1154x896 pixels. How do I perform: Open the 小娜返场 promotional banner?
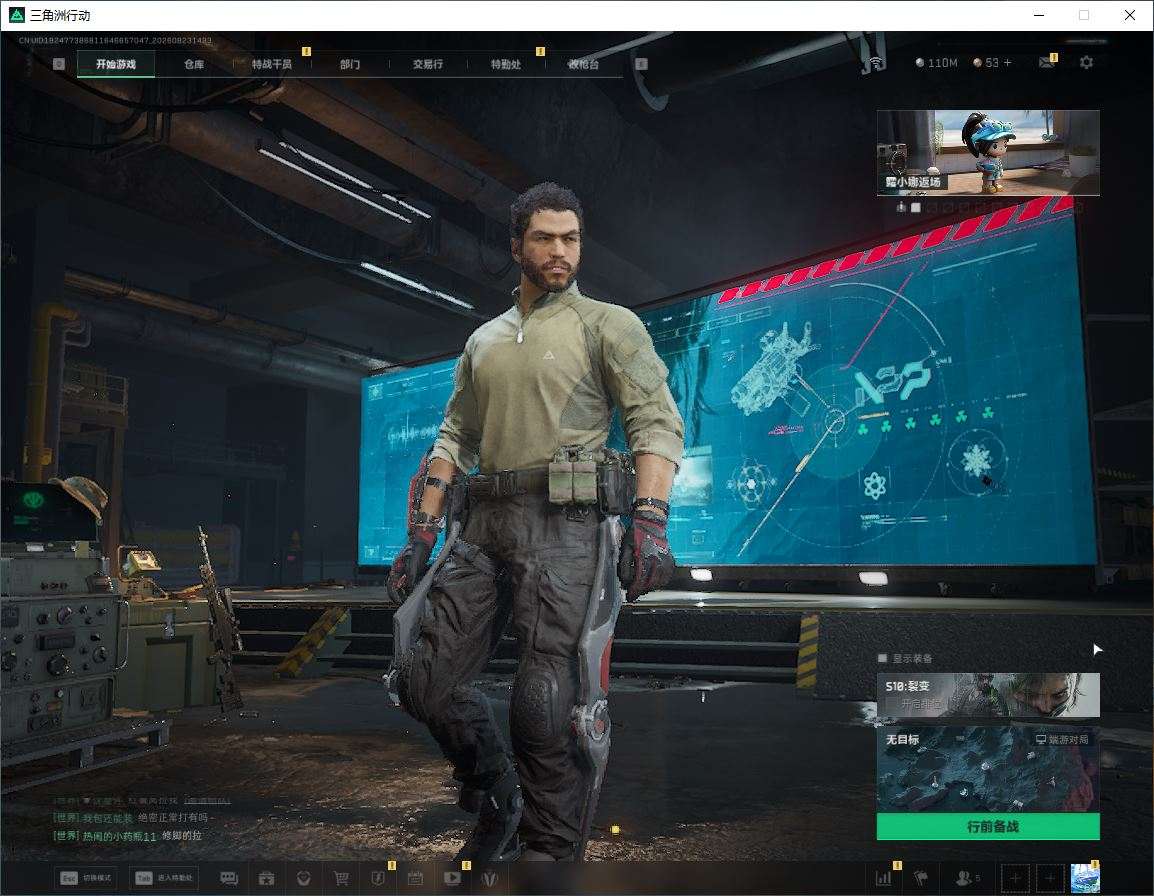(988, 152)
